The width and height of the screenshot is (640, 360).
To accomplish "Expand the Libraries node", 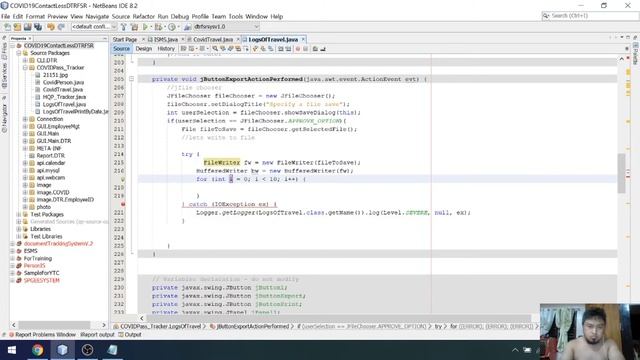I will 18,229.
